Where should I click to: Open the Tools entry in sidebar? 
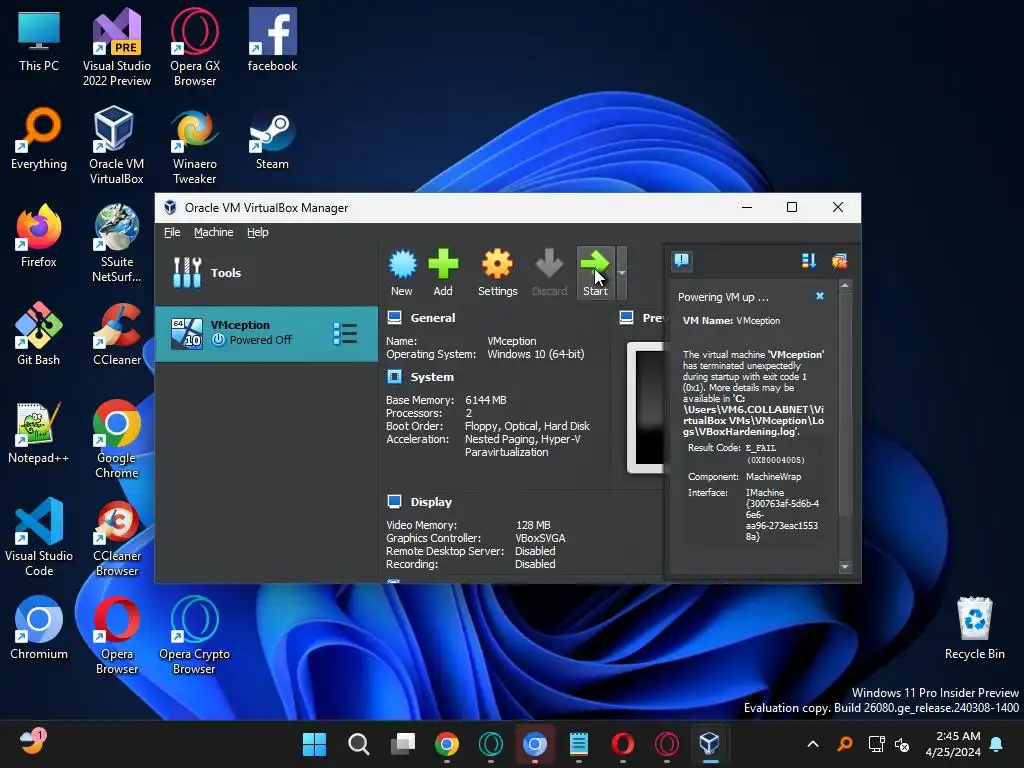pyautogui.click(x=266, y=273)
